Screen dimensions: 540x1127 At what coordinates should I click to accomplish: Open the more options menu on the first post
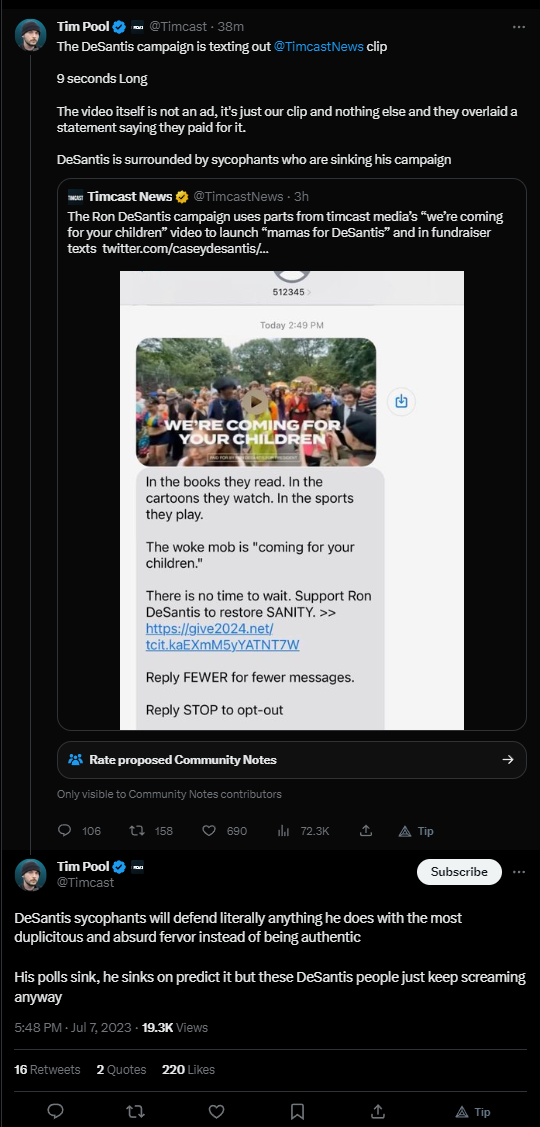tap(518, 27)
